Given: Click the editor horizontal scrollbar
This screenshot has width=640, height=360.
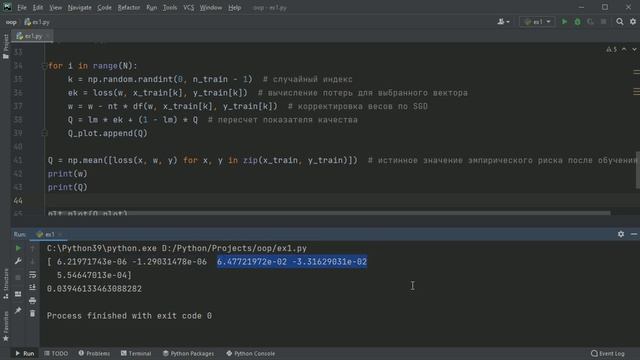Looking at the screenshot, I should [329, 213].
